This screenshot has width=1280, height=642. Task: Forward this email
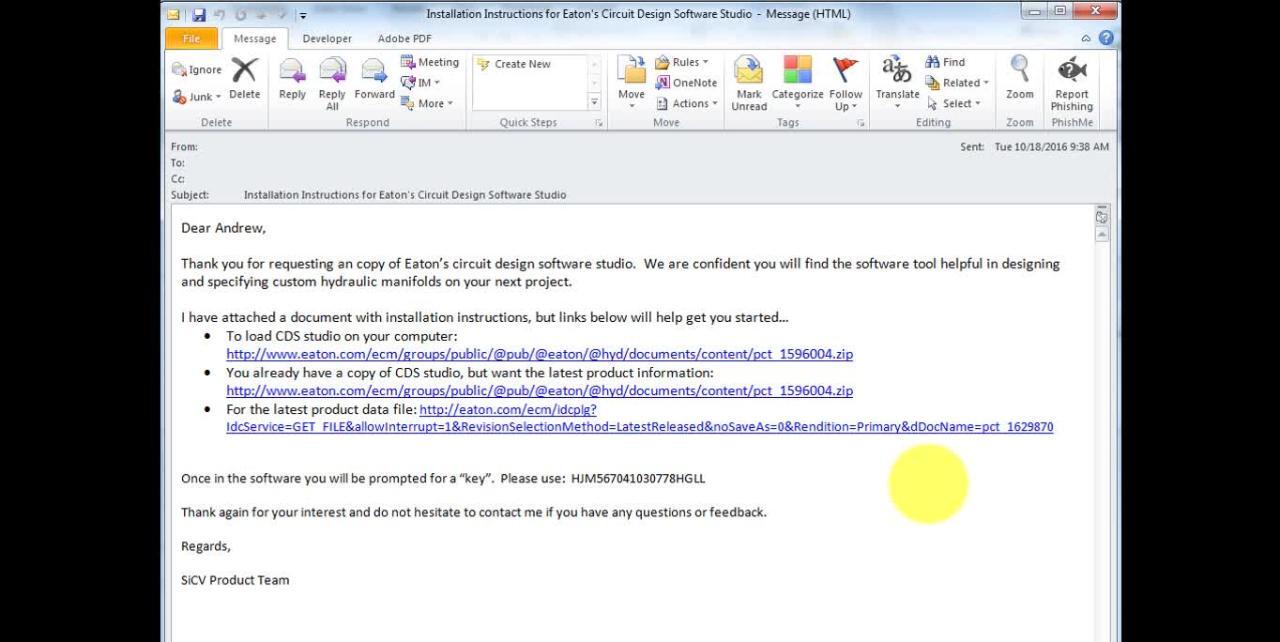374,79
